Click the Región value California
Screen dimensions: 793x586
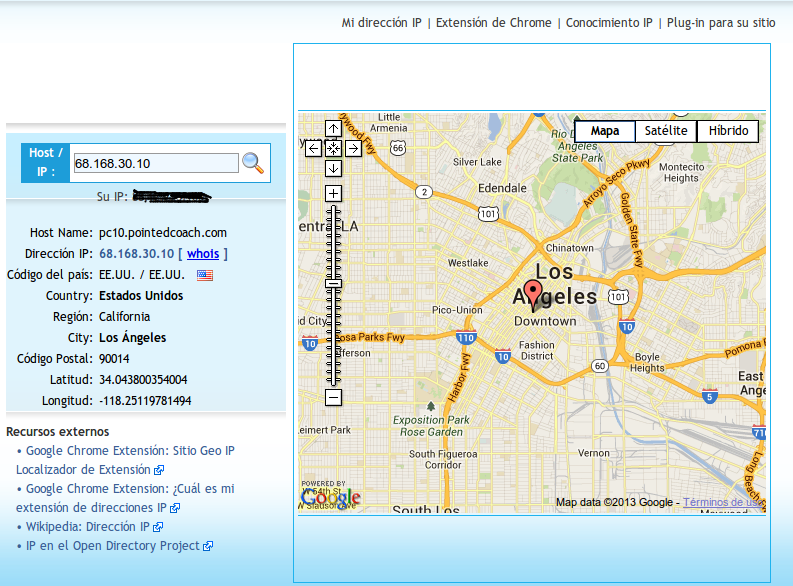(124, 317)
